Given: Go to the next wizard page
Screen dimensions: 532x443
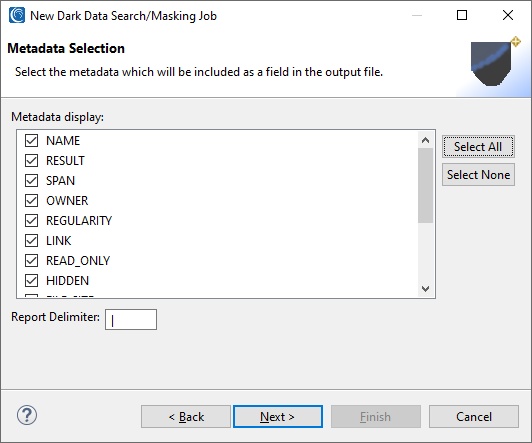Looking at the screenshot, I should (x=278, y=417).
